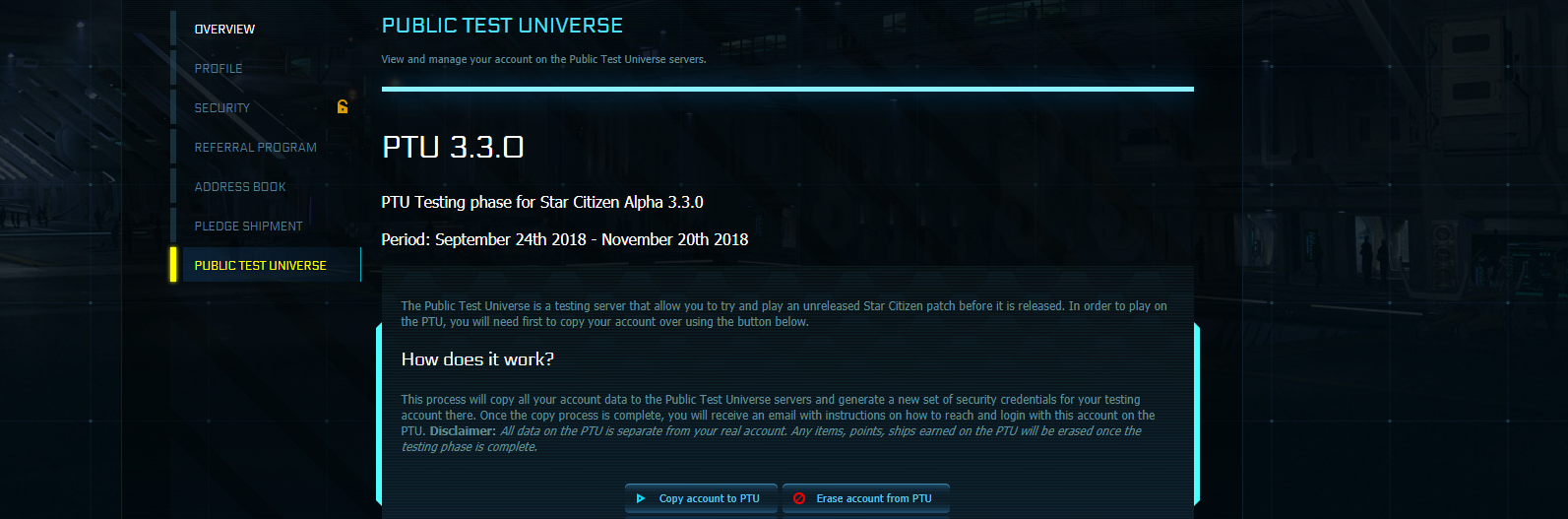The image size is (1568, 519).
Task: Select Pledge Shipment in the sidebar
Action: click(248, 227)
